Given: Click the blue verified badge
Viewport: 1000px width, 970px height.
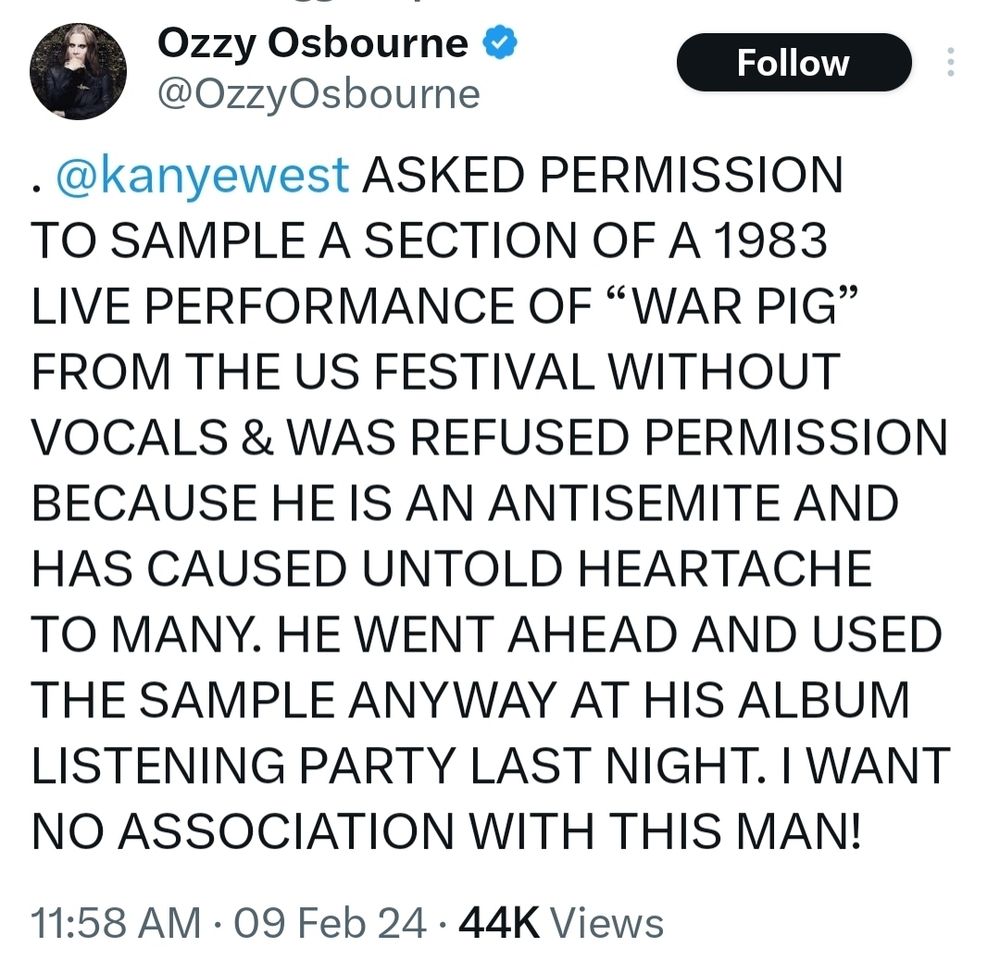Looking at the screenshot, I should pyautogui.click(x=499, y=43).
